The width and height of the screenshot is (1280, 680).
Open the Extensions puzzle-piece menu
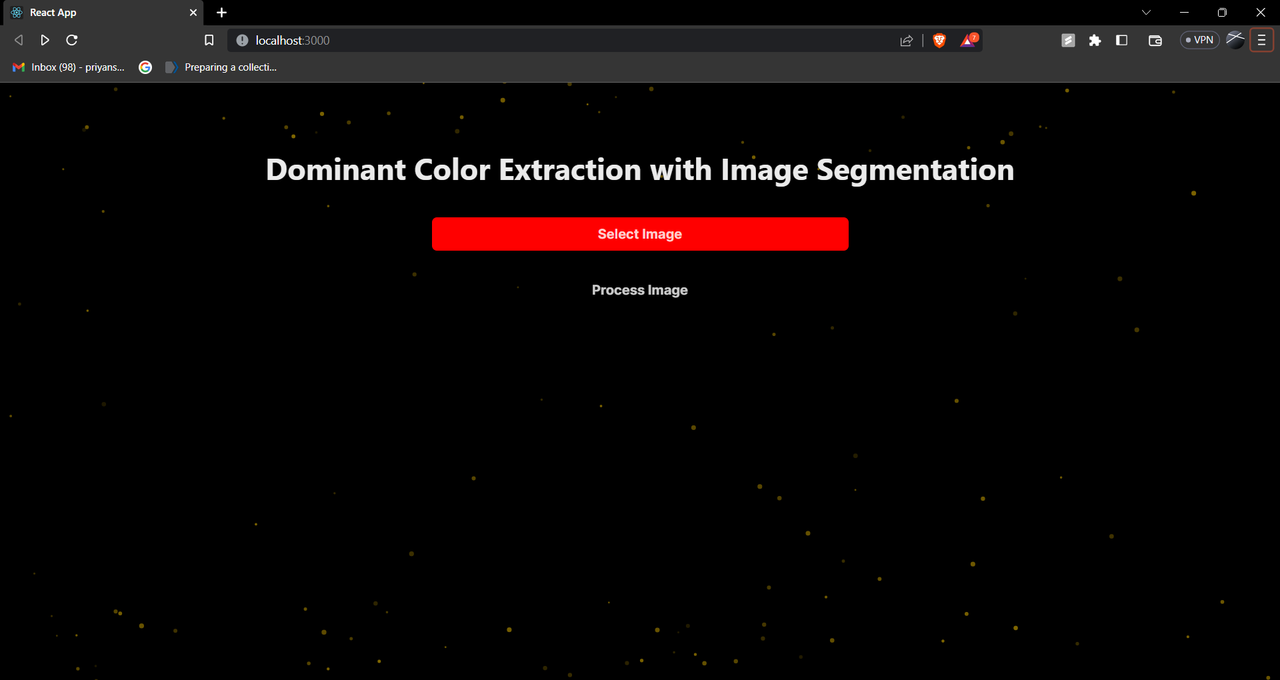[1095, 40]
